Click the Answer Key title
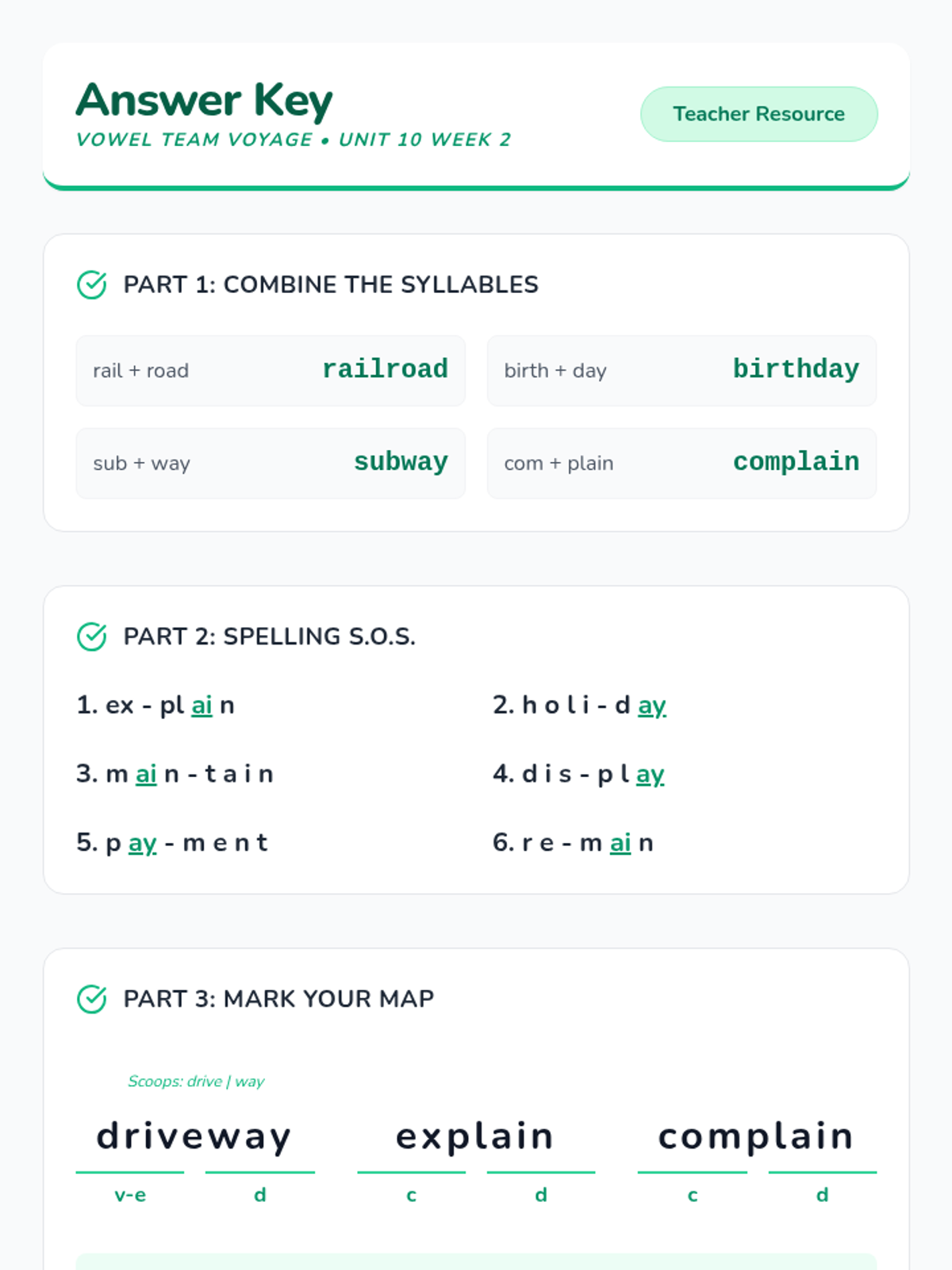The width and height of the screenshot is (952, 1270). pyautogui.click(x=205, y=101)
